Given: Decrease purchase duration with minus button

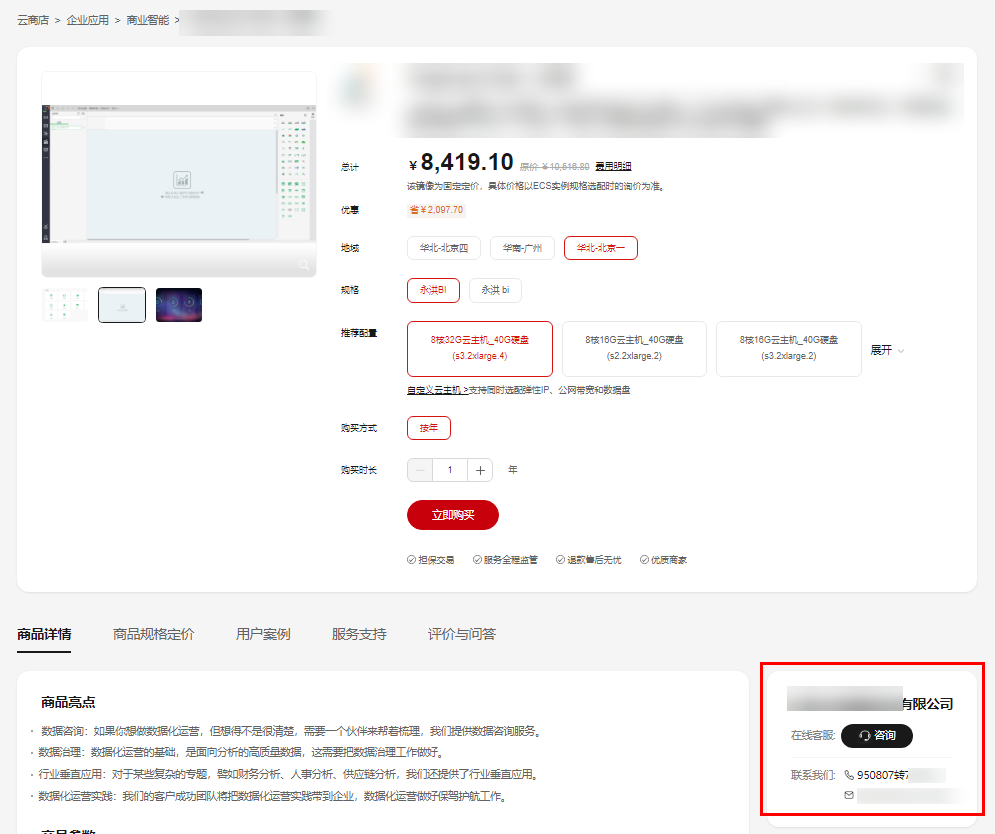Looking at the screenshot, I should [420, 470].
